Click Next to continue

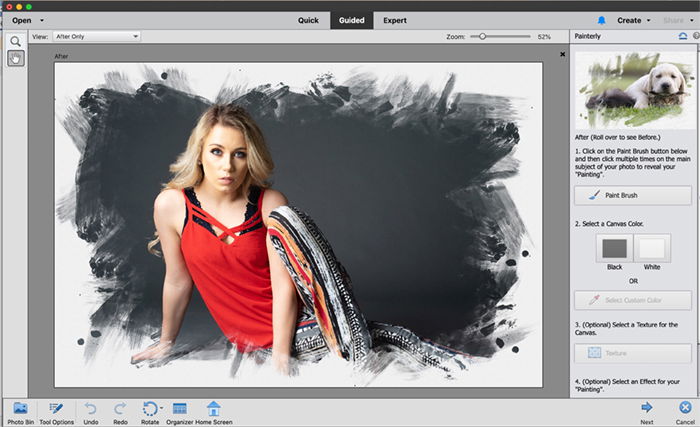point(646,413)
